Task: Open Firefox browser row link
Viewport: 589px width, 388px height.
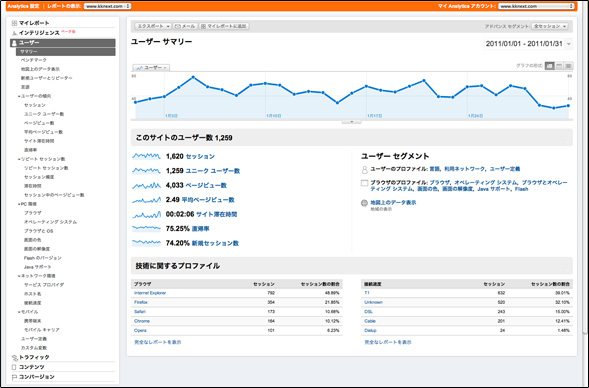Action: click(141, 302)
